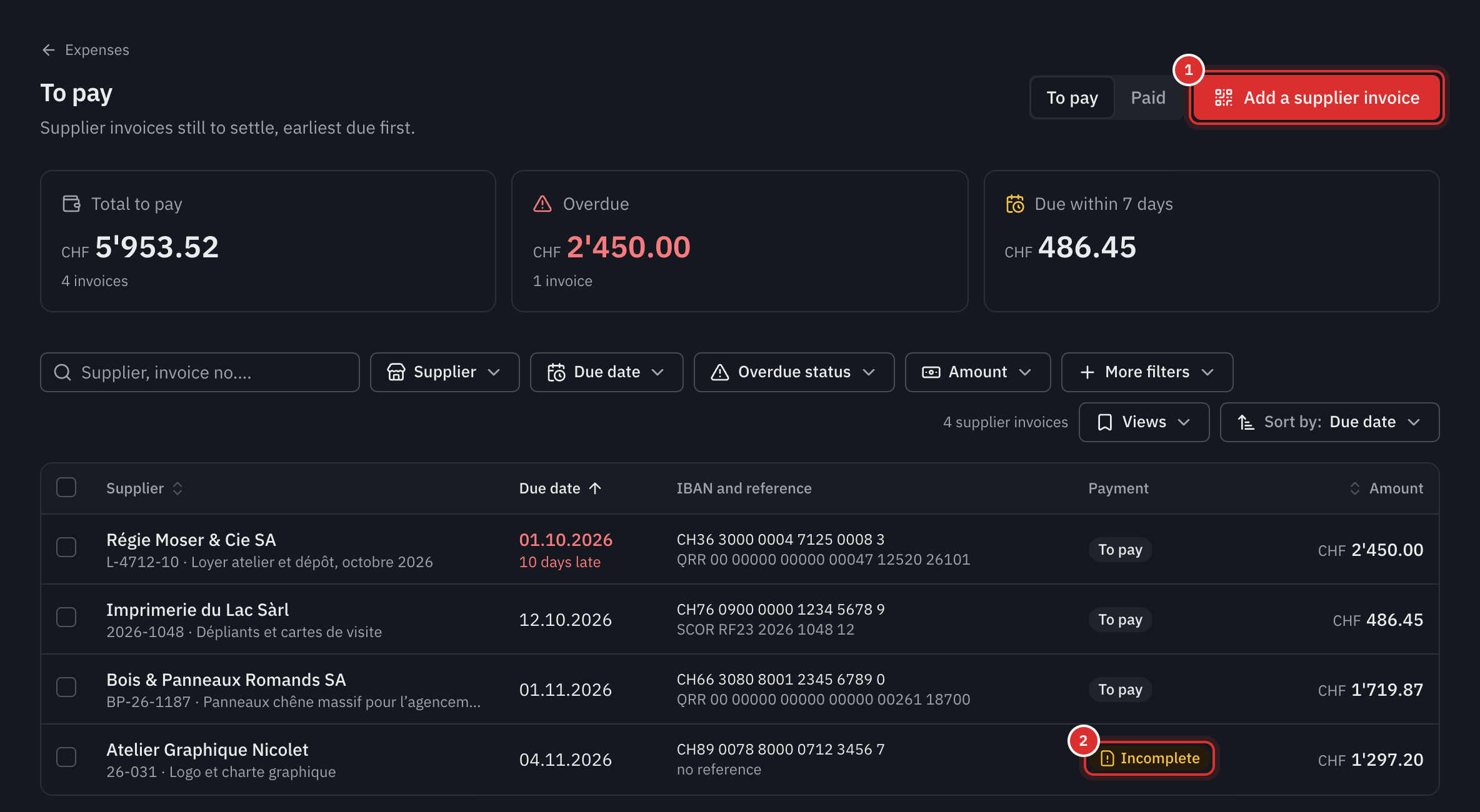Screen dimensions: 1480x812
Task: Check the Bois & Panneaux Romands SA row
Action: (66, 687)
